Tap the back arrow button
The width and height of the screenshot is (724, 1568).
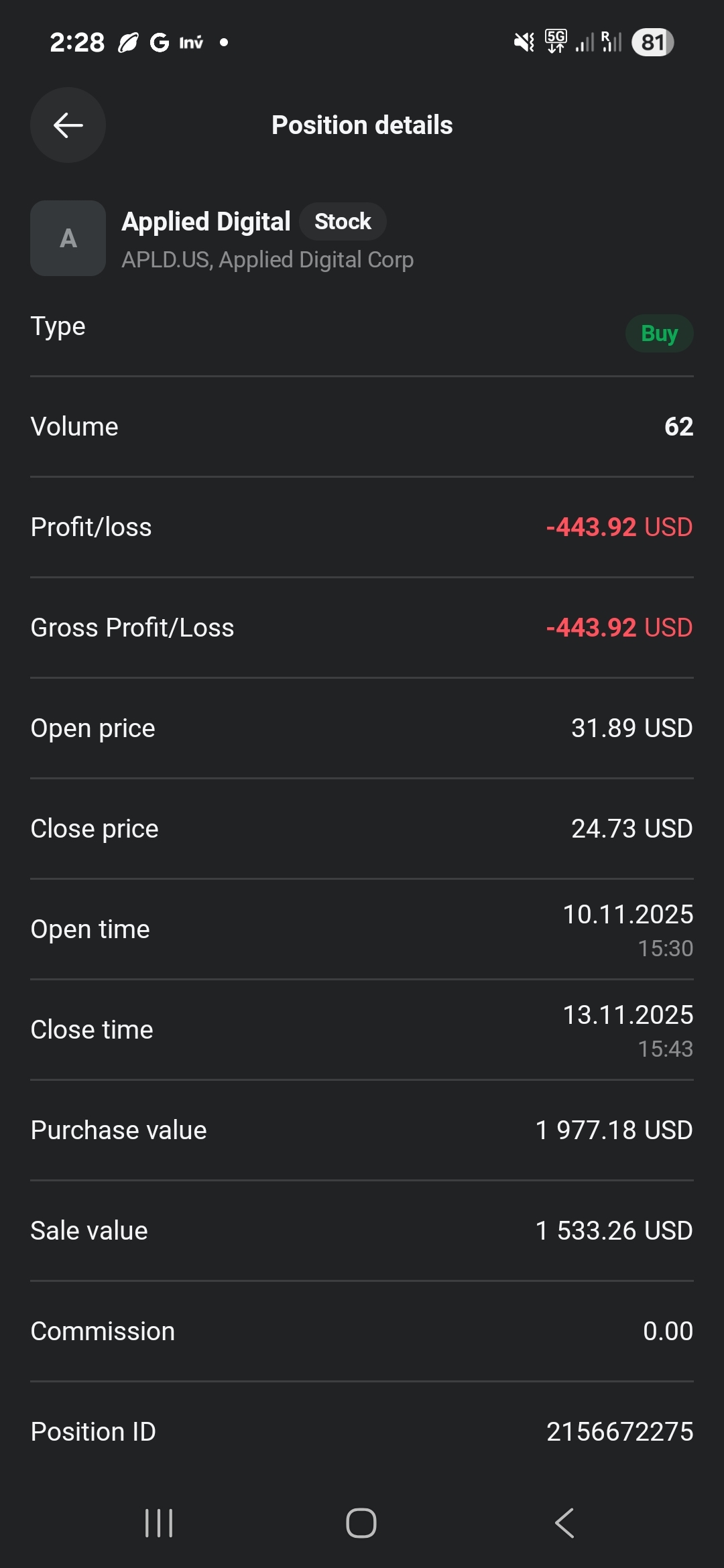(x=68, y=125)
